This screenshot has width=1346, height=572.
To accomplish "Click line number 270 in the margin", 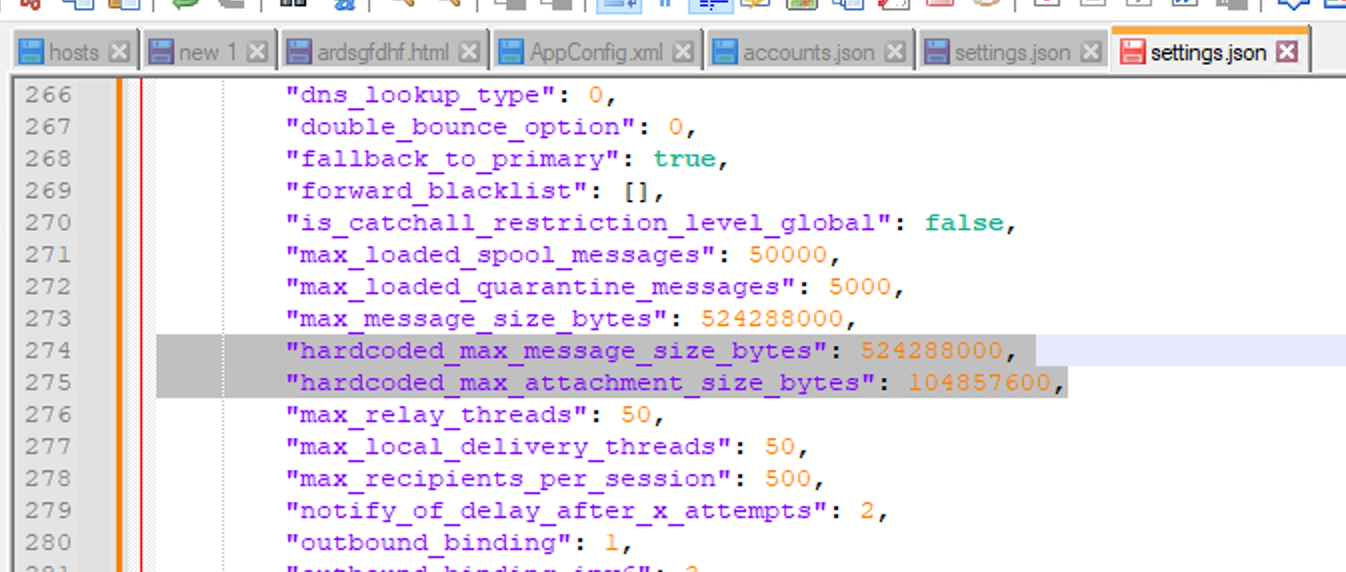I will [x=49, y=222].
